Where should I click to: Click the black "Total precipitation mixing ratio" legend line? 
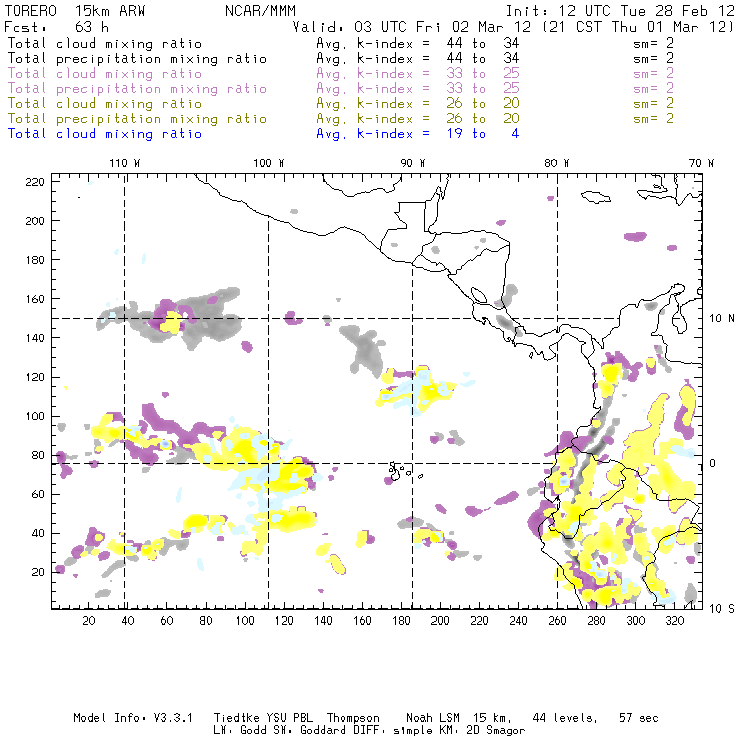(x=137, y=59)
